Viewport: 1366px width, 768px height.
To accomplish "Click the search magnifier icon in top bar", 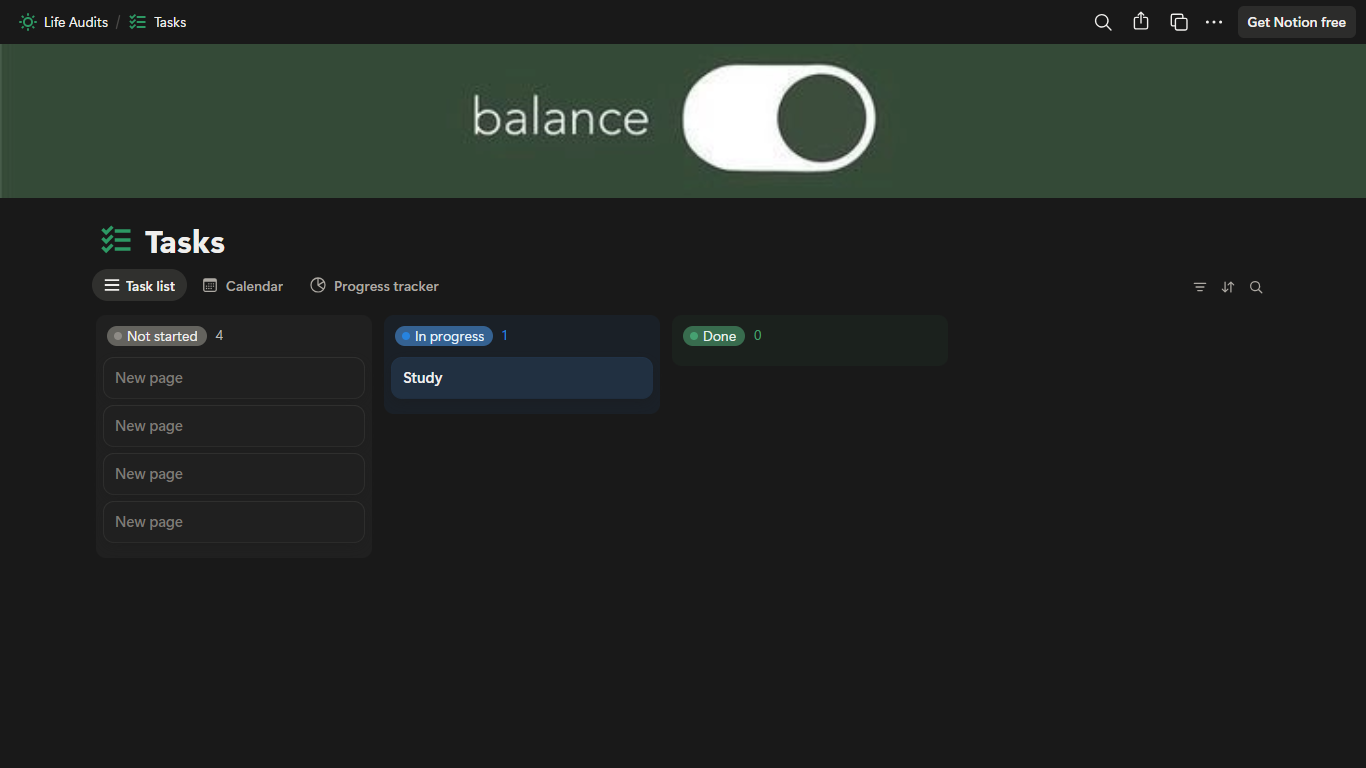I will [x=1103, y=22].
